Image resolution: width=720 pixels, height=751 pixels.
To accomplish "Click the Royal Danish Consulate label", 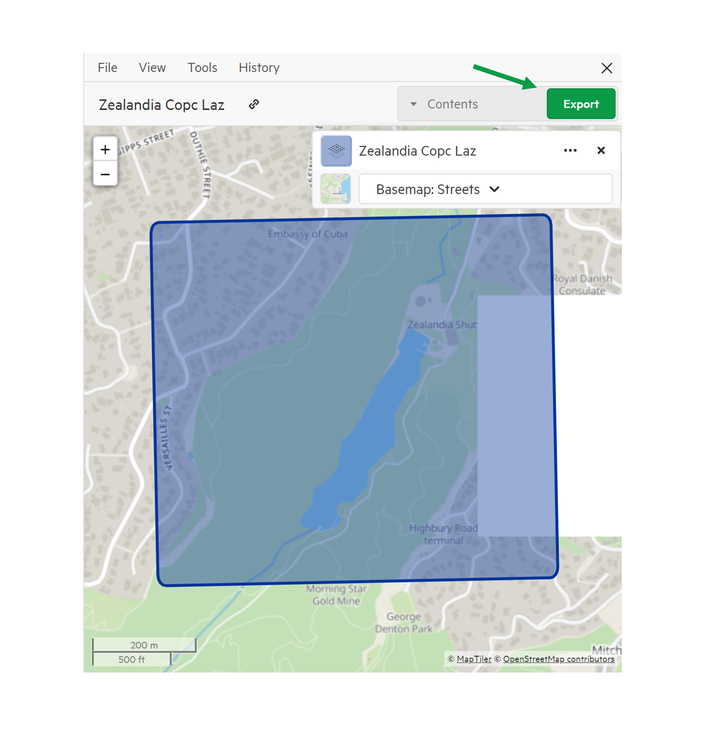I will pos(582,284).
